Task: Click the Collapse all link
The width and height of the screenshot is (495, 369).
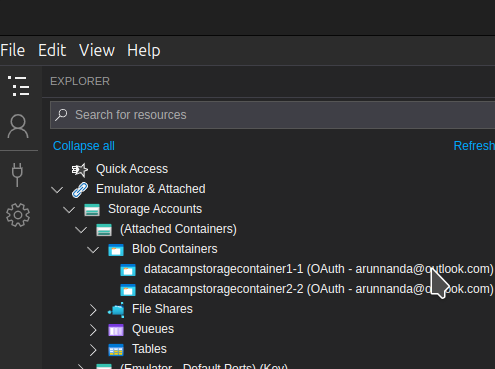Action: (84, 146)
